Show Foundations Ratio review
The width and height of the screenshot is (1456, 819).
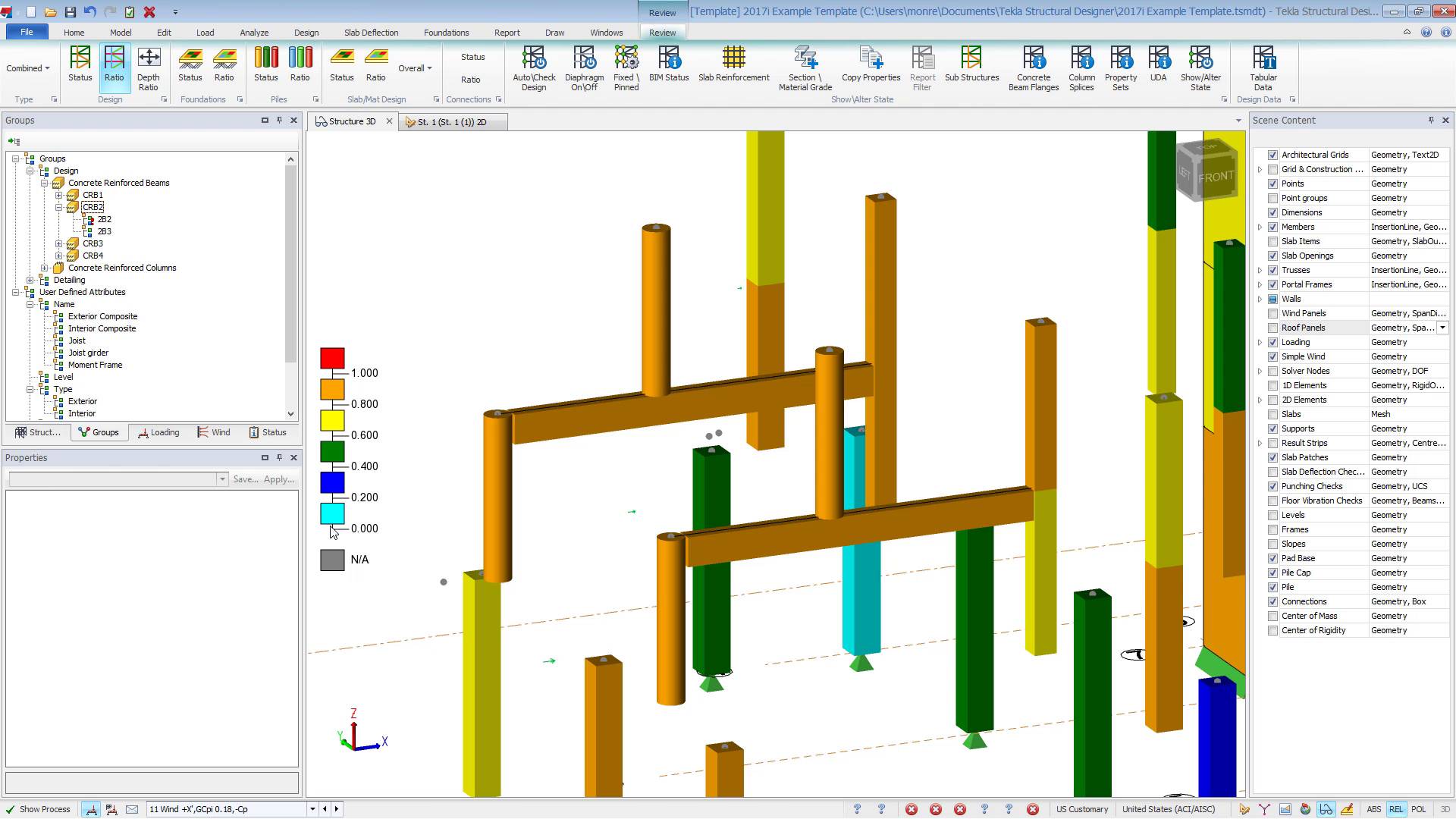click(x=224, y=64)
